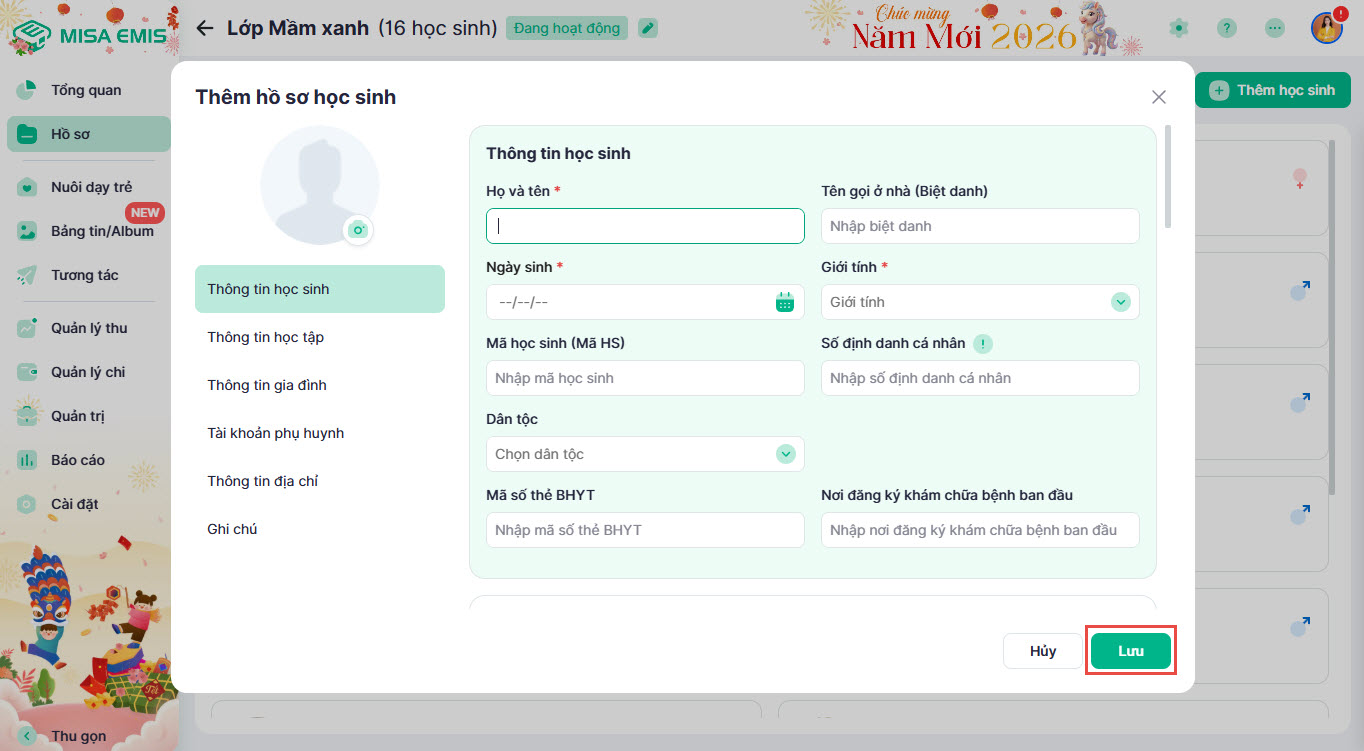Screen dimensions: 1364x751
Task: Click the Thu gọn collapse sidebar arrow
Action: pyautogui.click(x=27, y=736)
